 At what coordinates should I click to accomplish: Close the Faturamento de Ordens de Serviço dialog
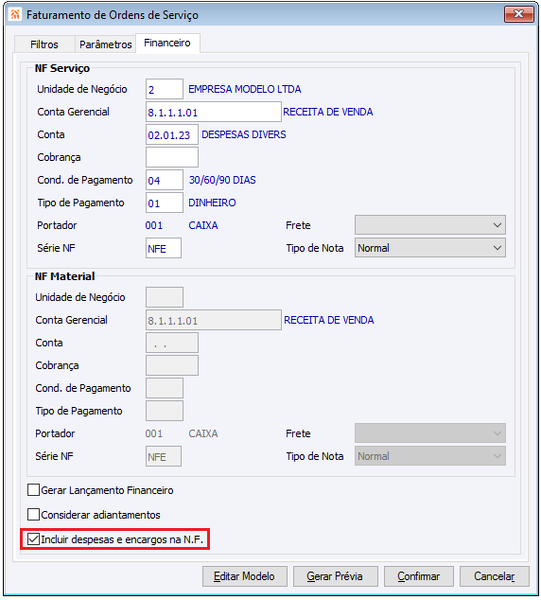point(518,14)
